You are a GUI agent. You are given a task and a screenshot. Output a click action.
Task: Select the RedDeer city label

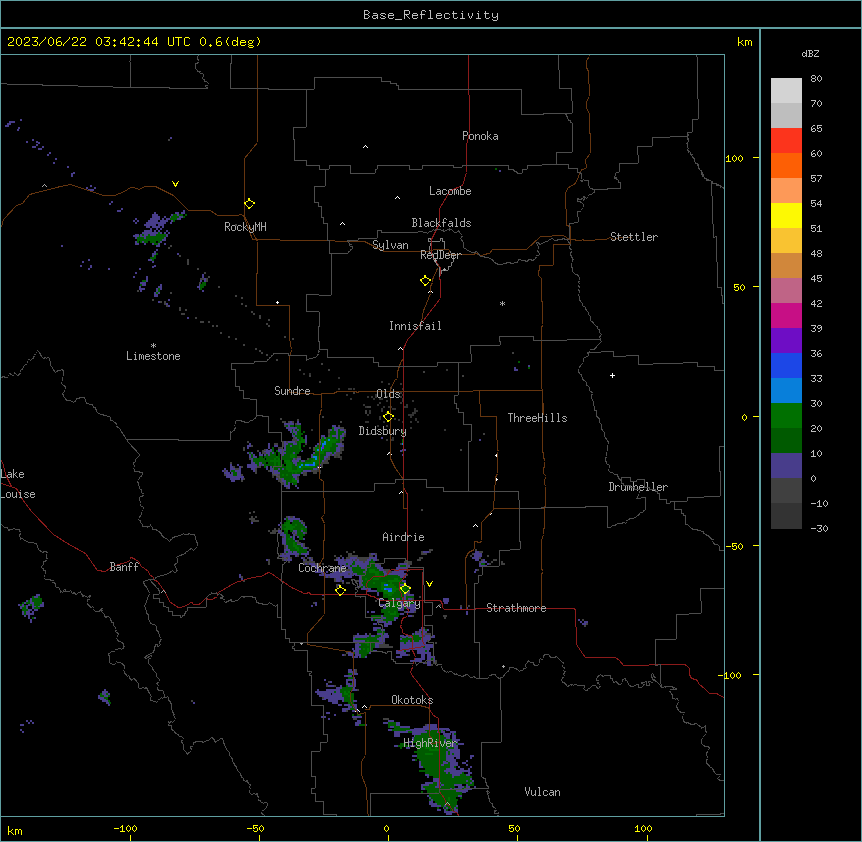[440, 255]
